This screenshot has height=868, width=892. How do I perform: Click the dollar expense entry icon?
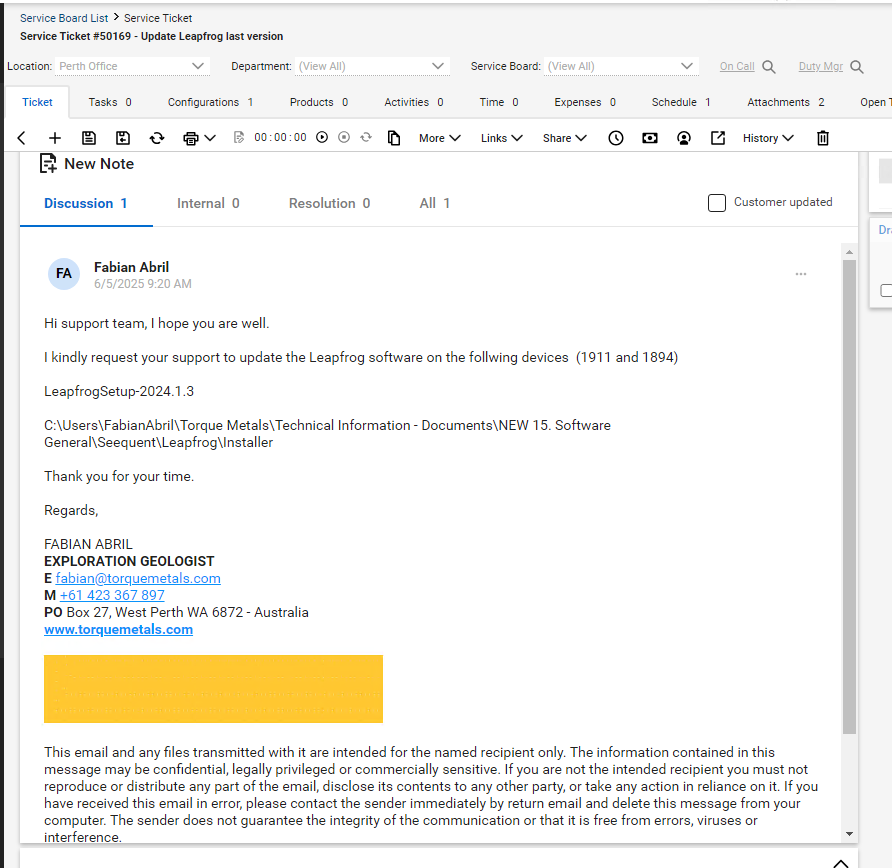[650, 138]
